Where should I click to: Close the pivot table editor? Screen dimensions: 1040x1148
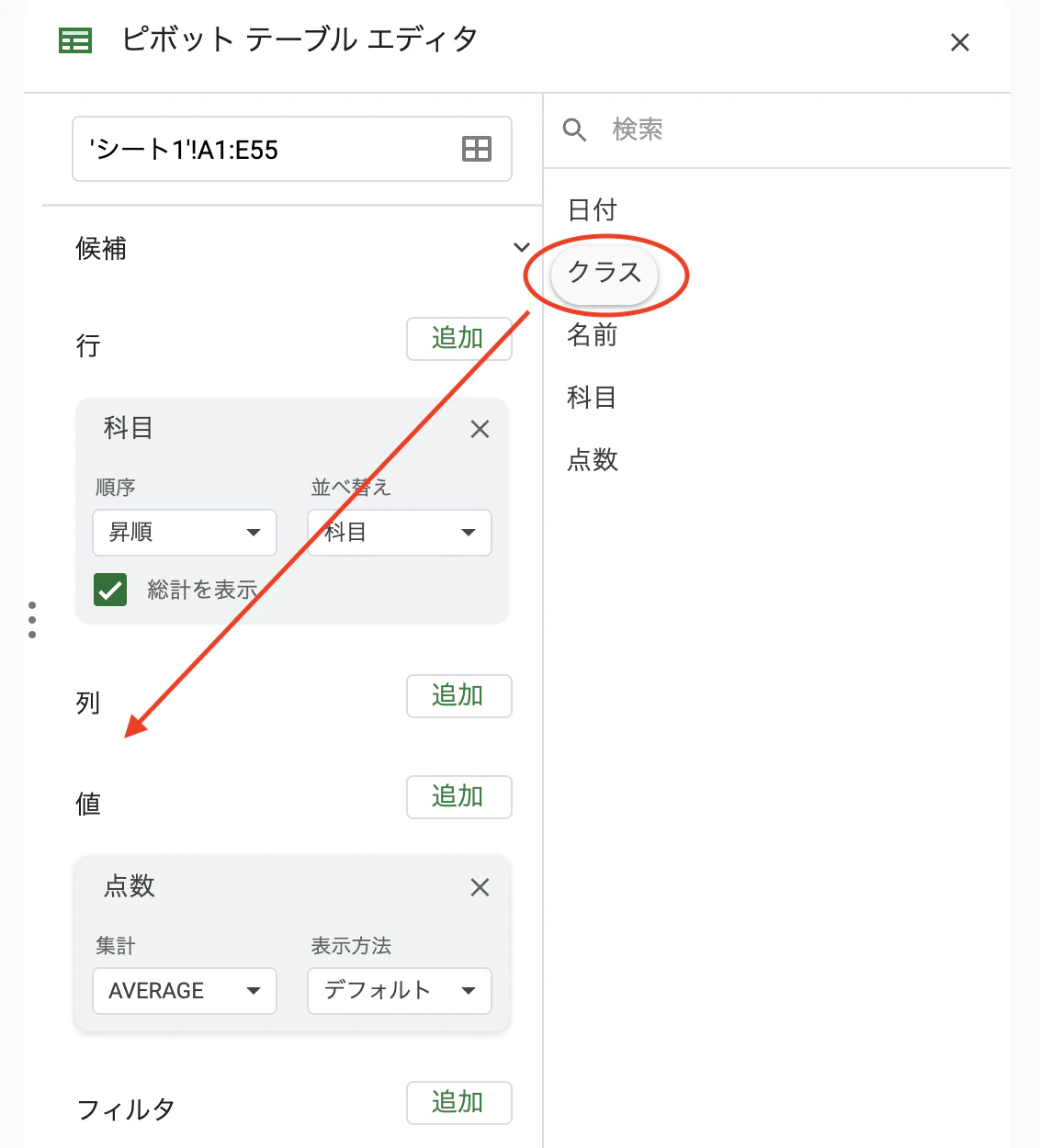[960, 42]
